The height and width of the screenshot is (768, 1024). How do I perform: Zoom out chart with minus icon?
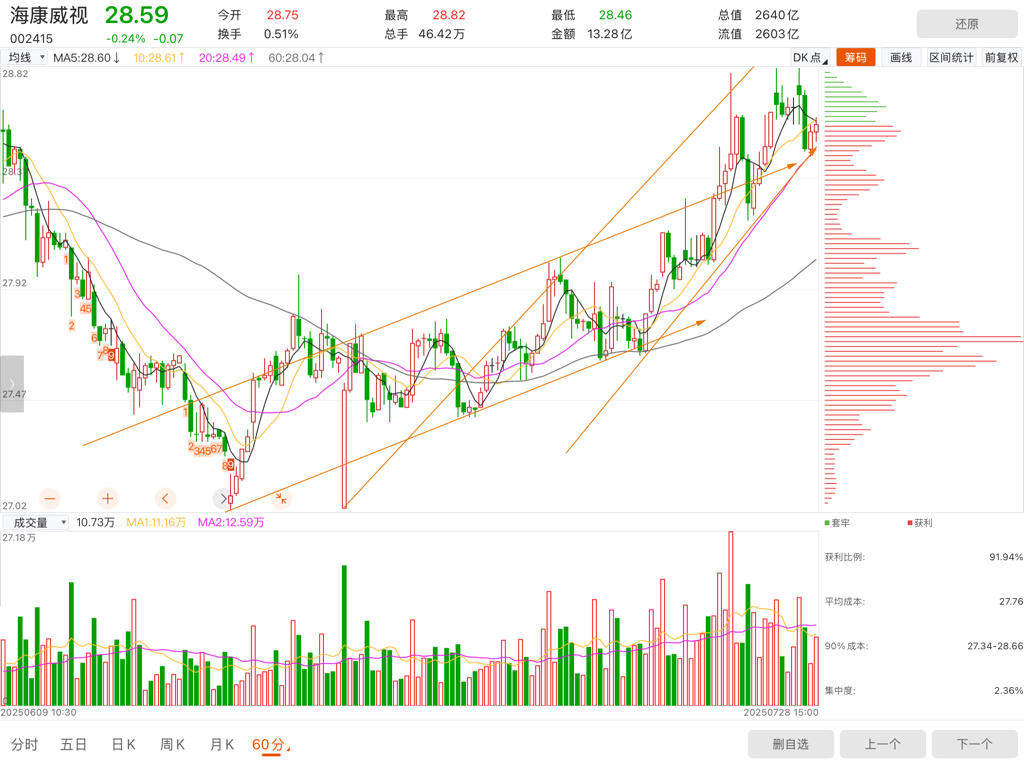point(50,499)
